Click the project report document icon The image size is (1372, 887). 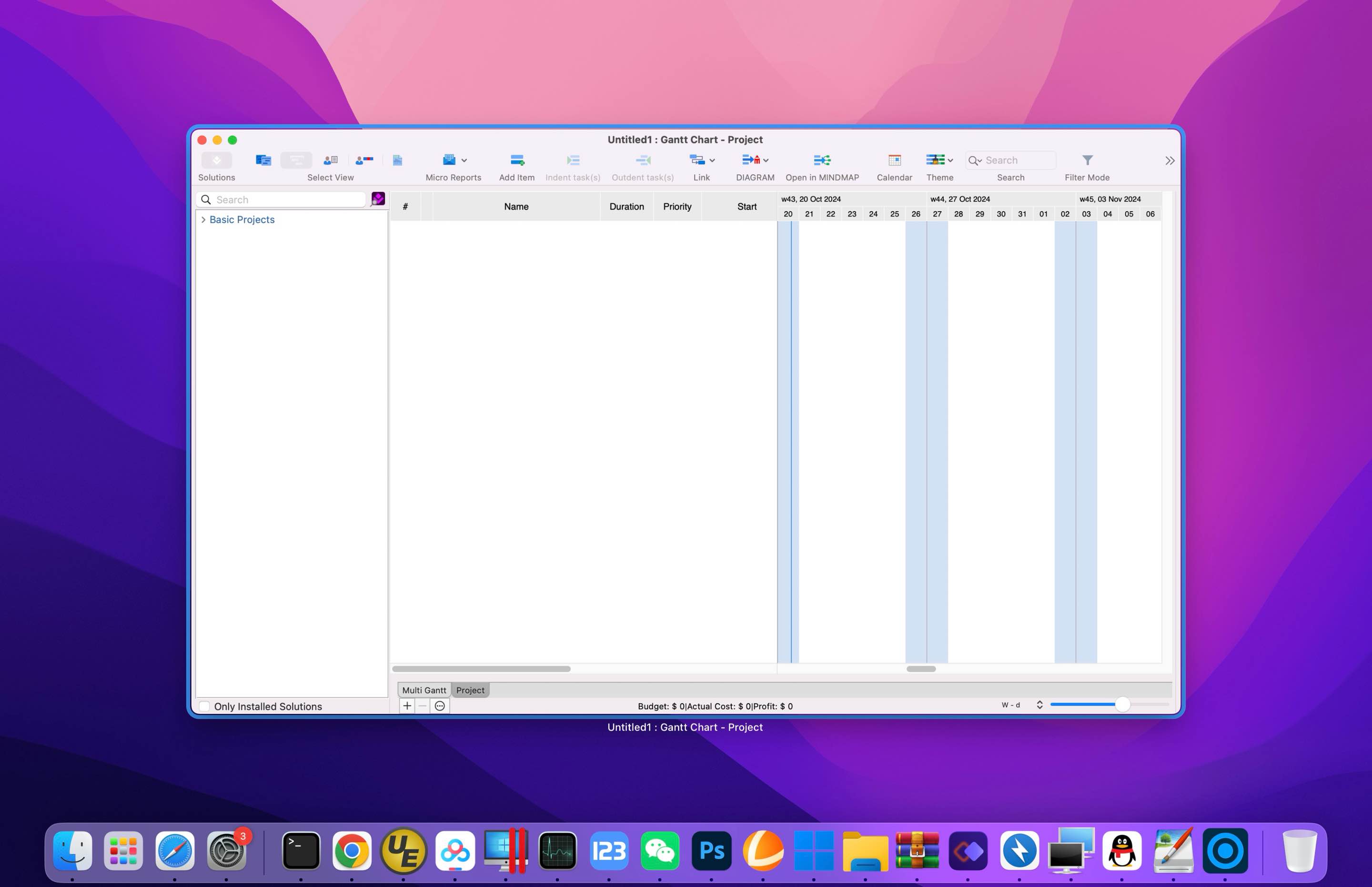(x=397, y=160)
